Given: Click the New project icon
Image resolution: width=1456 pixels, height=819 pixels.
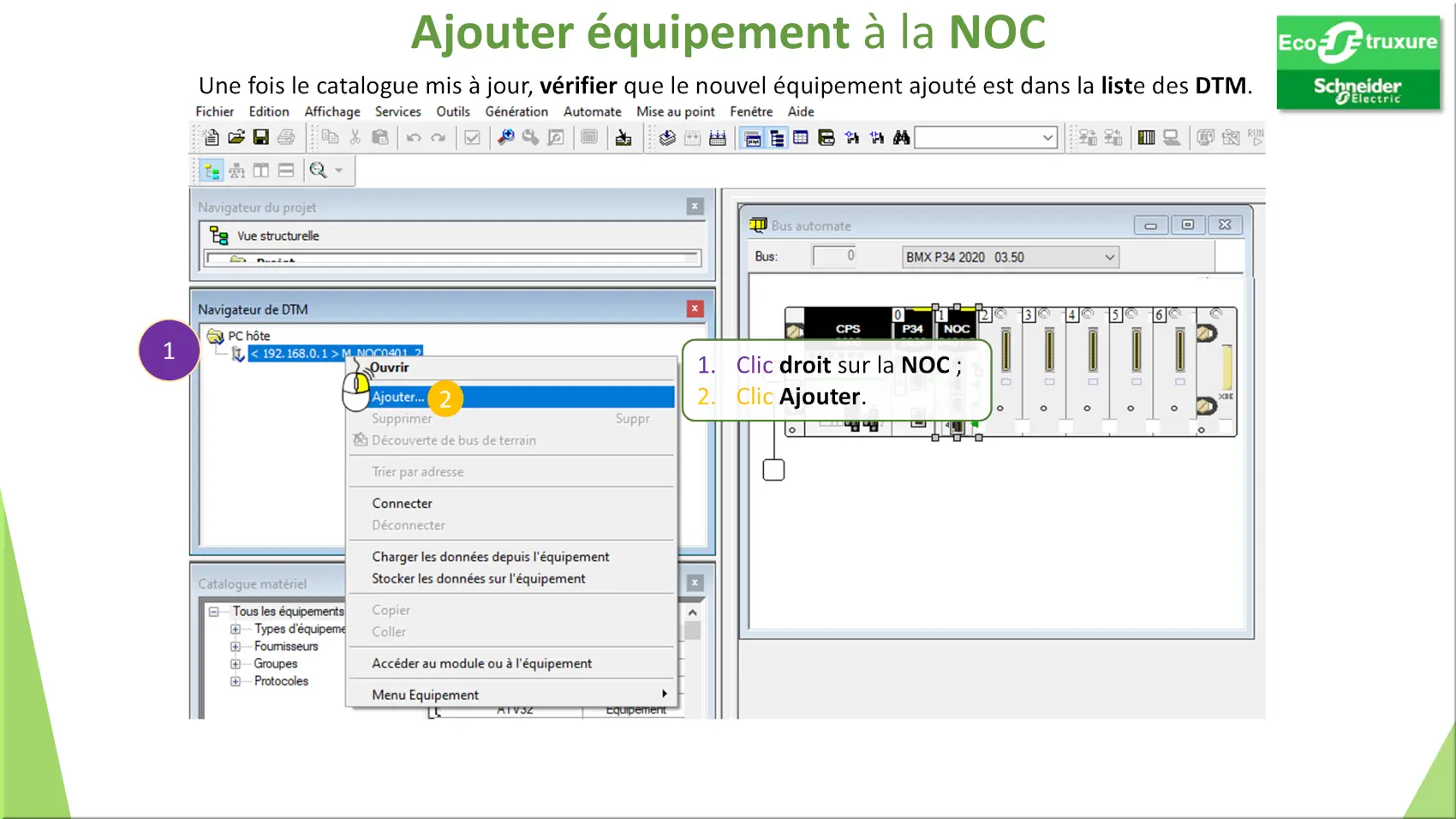Looking at the screenshot, I should pos(211,137).
